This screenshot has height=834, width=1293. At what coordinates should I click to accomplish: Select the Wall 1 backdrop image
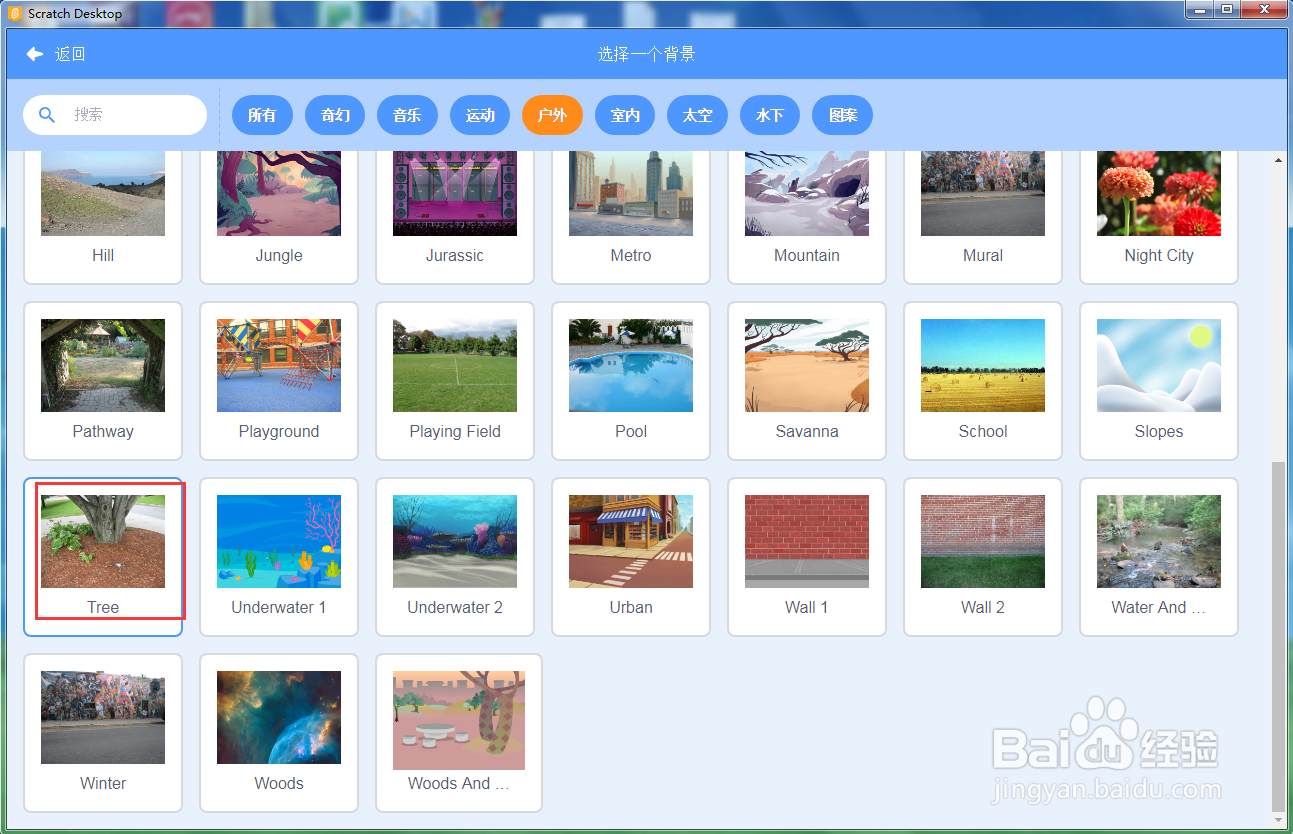[807, 541]
